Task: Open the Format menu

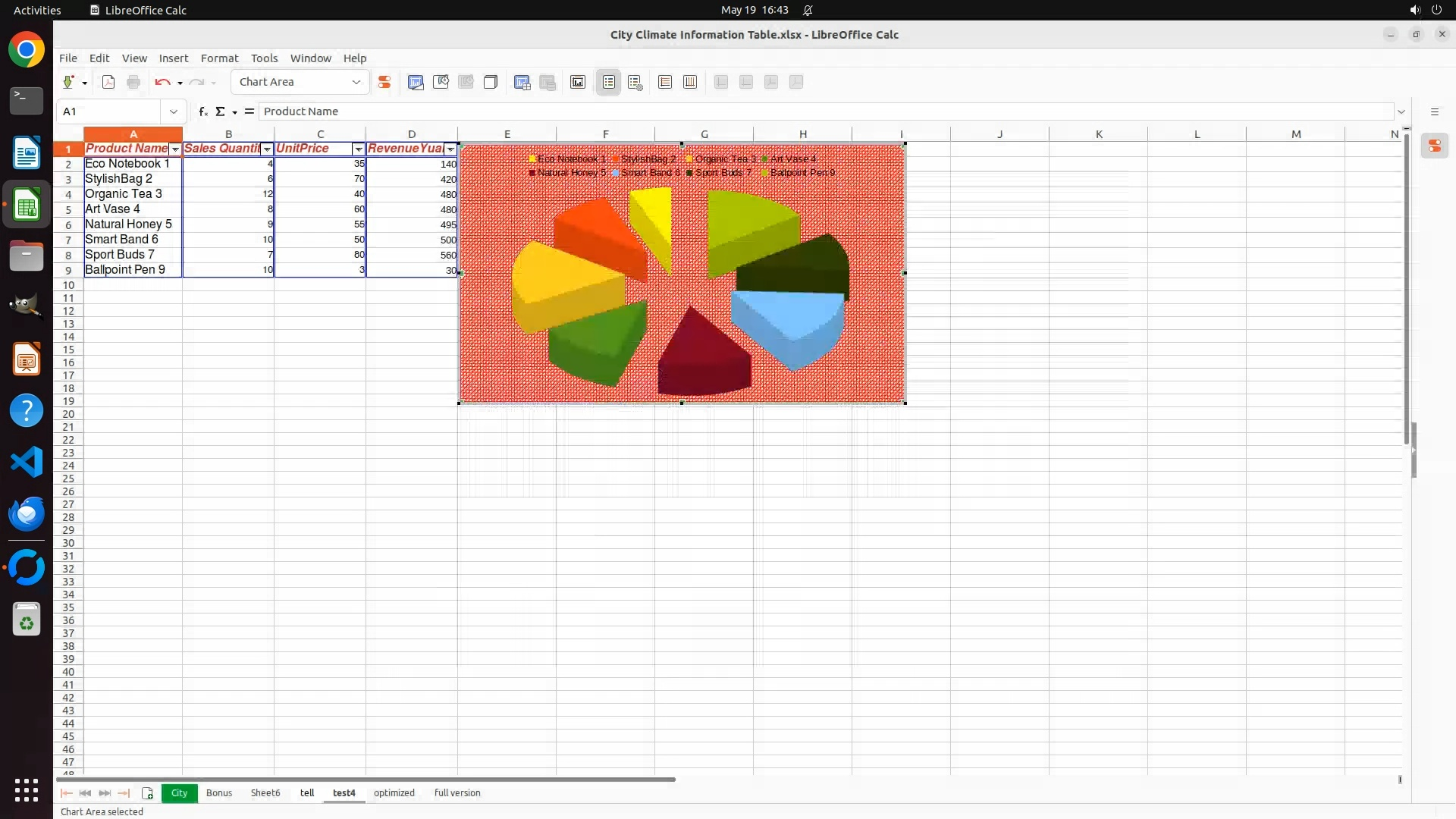Action: 219,58
